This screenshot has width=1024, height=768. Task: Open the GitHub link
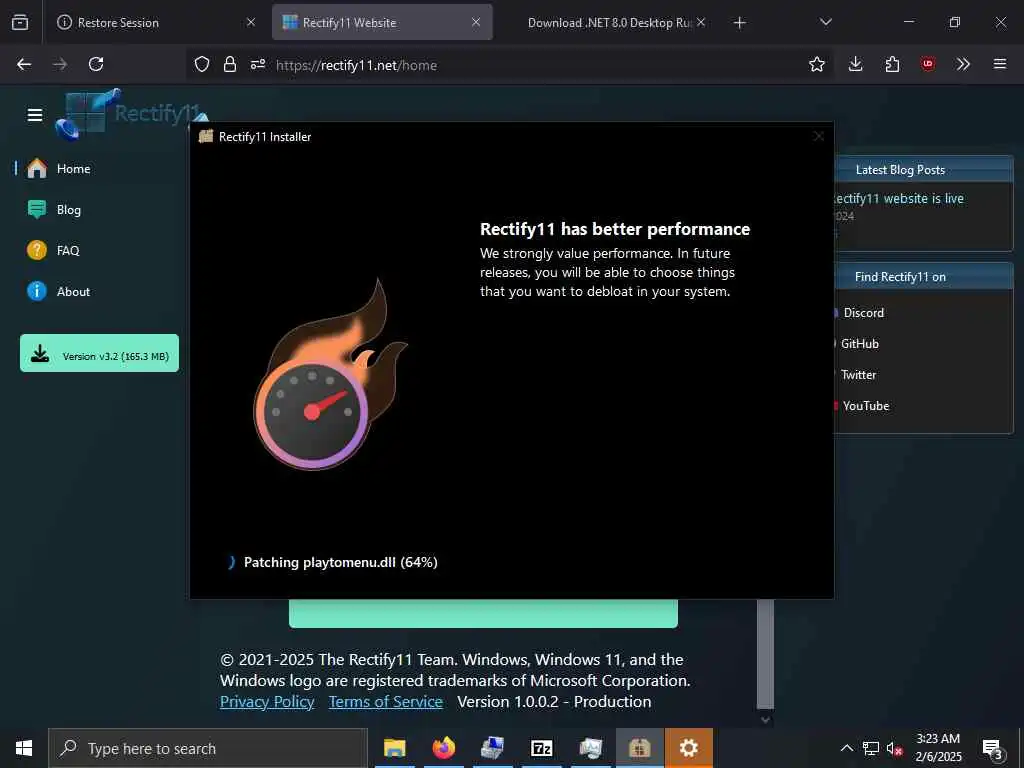pos(859,344)
